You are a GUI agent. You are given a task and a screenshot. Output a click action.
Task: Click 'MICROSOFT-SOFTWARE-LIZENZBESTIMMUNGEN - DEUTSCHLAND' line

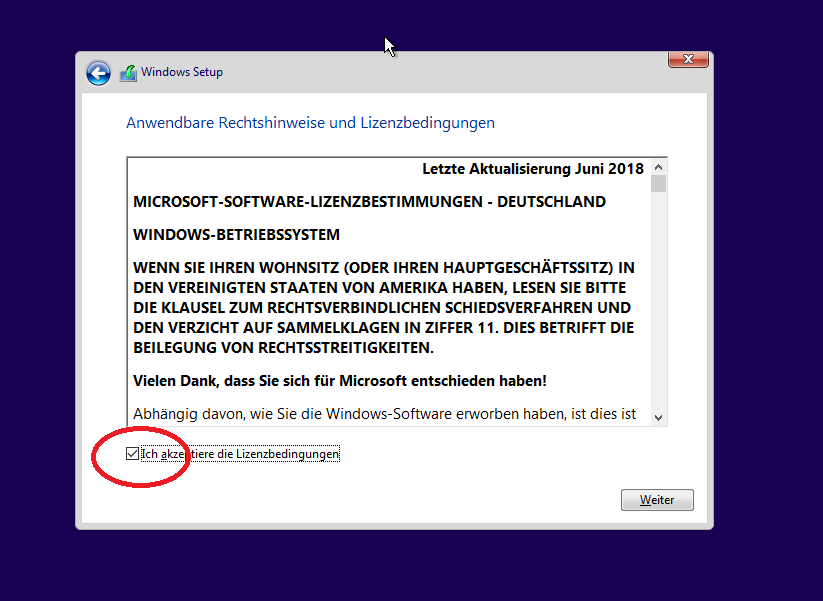click(x=370, y=202)
